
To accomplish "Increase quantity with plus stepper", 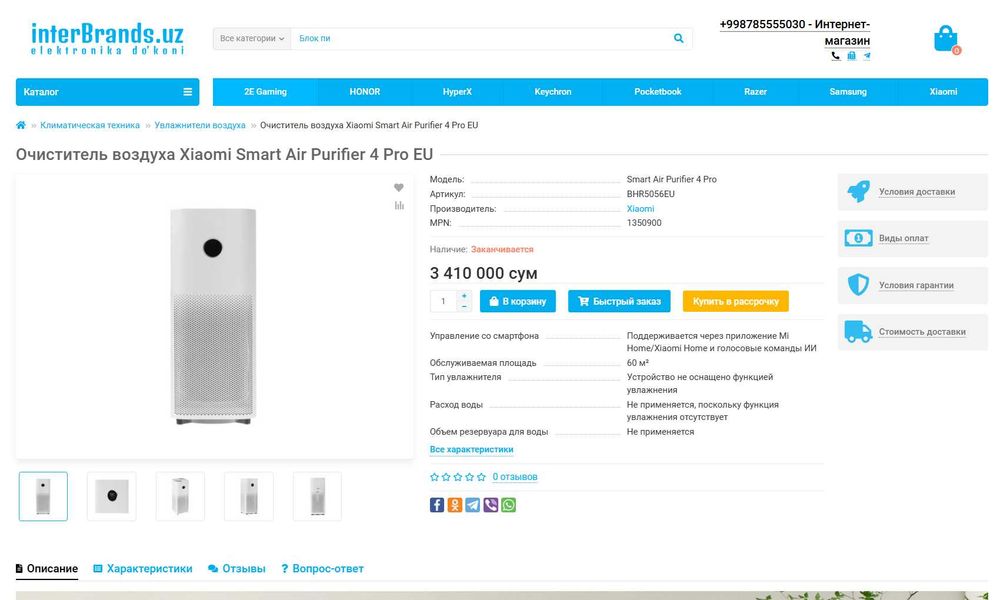I will click(x=464, y=296).
